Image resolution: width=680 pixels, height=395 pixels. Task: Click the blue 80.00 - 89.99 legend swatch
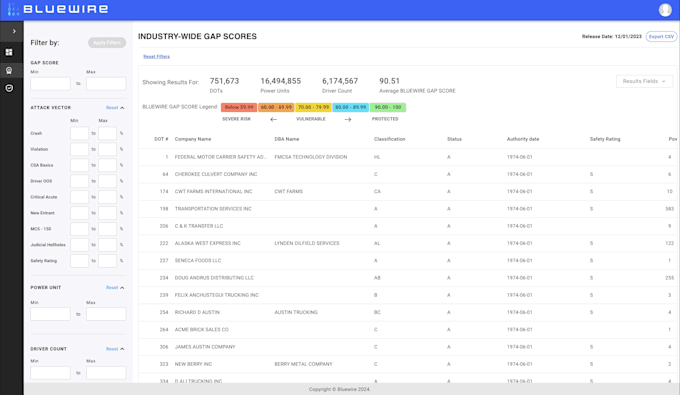(350, 107)
